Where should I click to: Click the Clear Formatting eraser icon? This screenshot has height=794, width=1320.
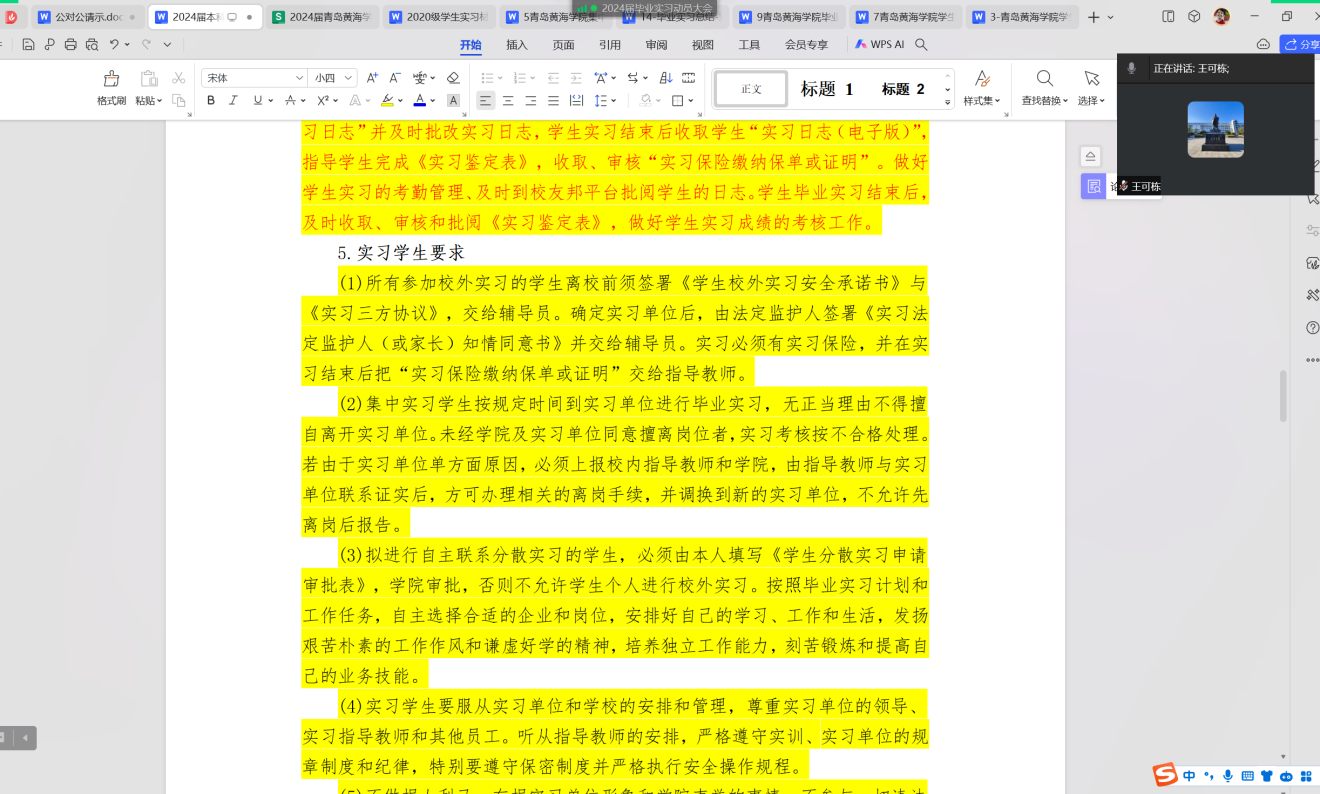point(453,78)
